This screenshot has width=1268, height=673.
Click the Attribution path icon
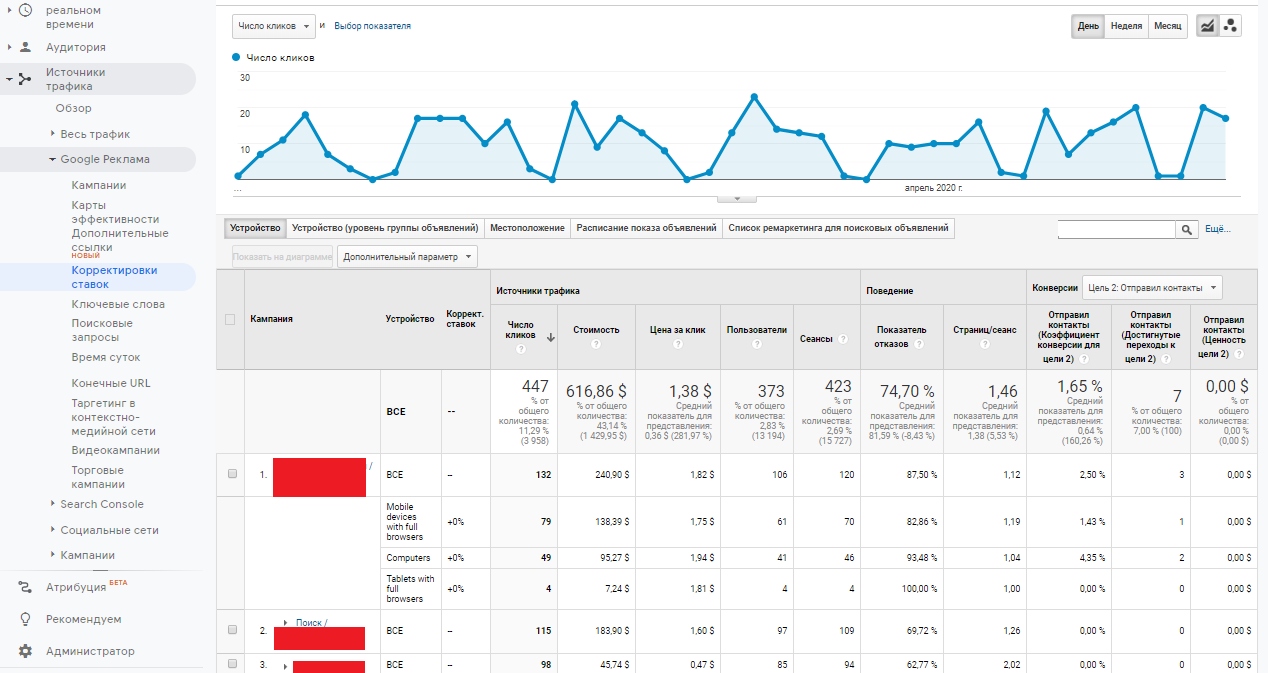point(25,587)
